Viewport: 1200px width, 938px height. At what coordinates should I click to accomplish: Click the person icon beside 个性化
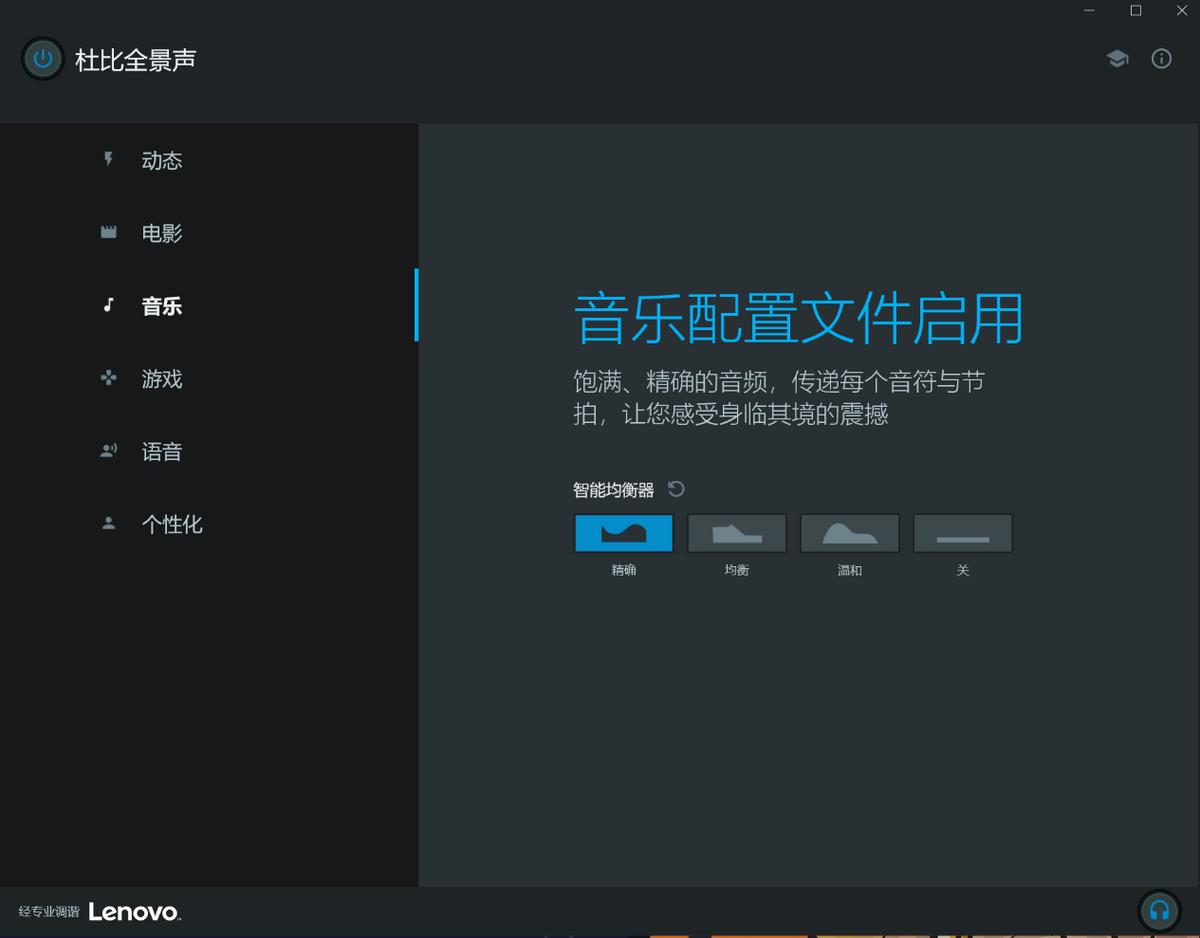pyautogui.click(x=109, y=523)
